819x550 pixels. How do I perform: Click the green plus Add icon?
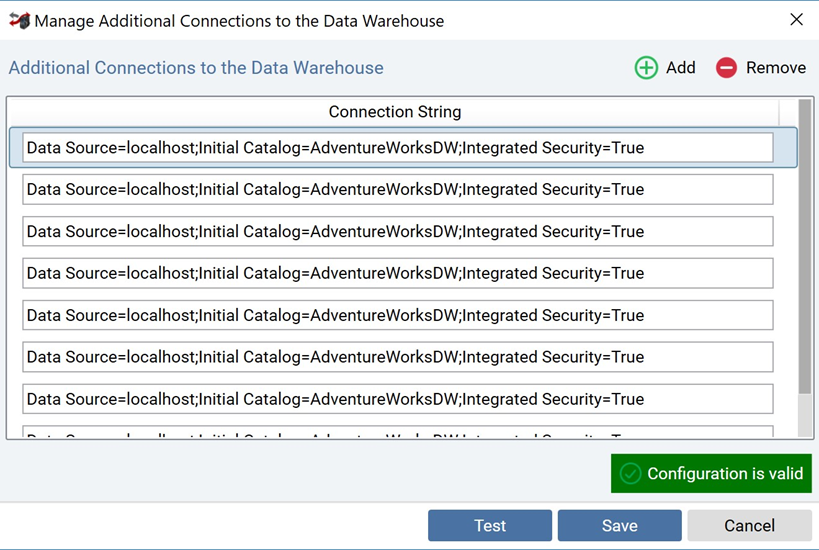646,68
